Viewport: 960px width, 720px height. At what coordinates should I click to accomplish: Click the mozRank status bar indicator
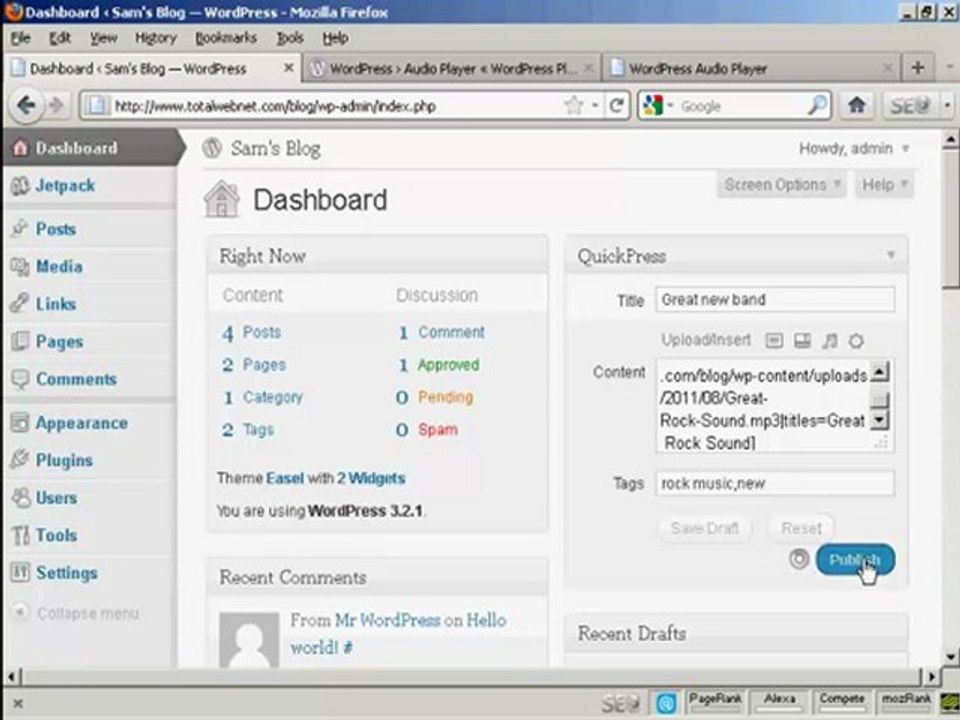(x=906, y=702)
